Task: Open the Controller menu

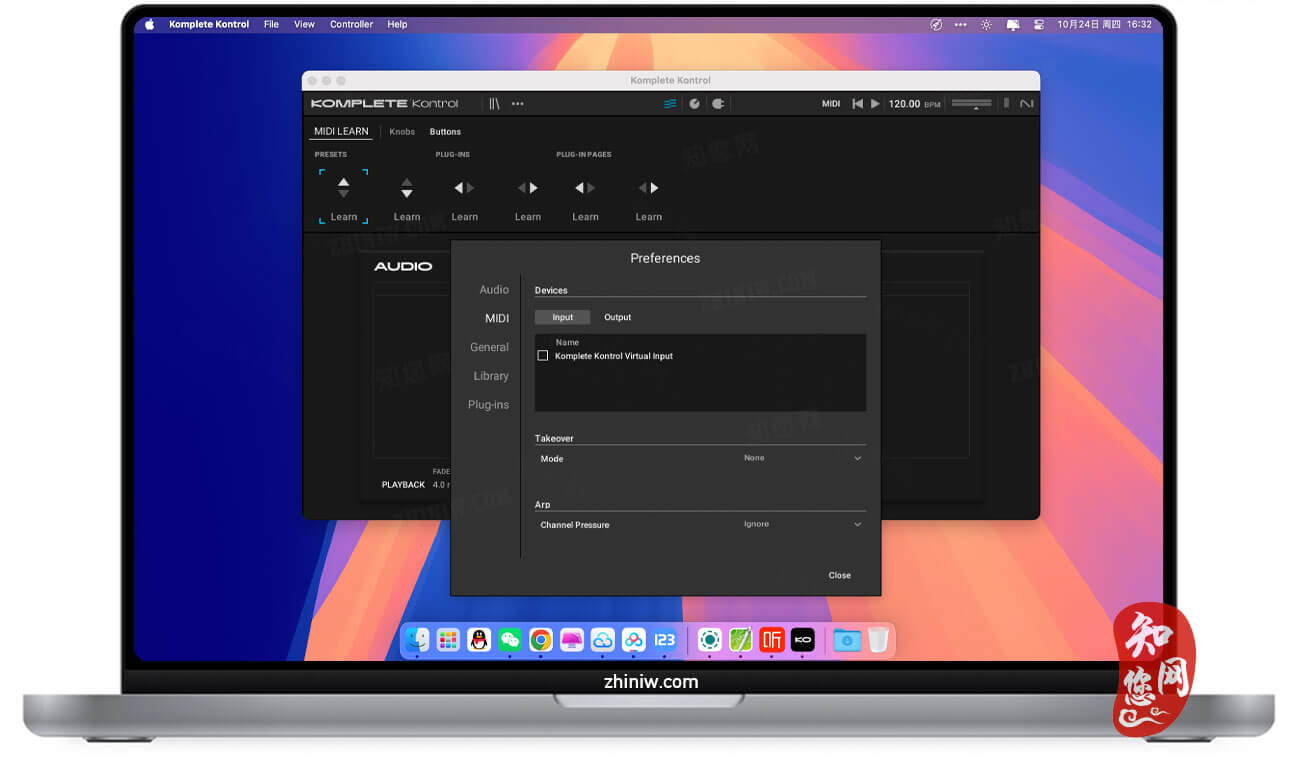Action: tap(352, 24)
